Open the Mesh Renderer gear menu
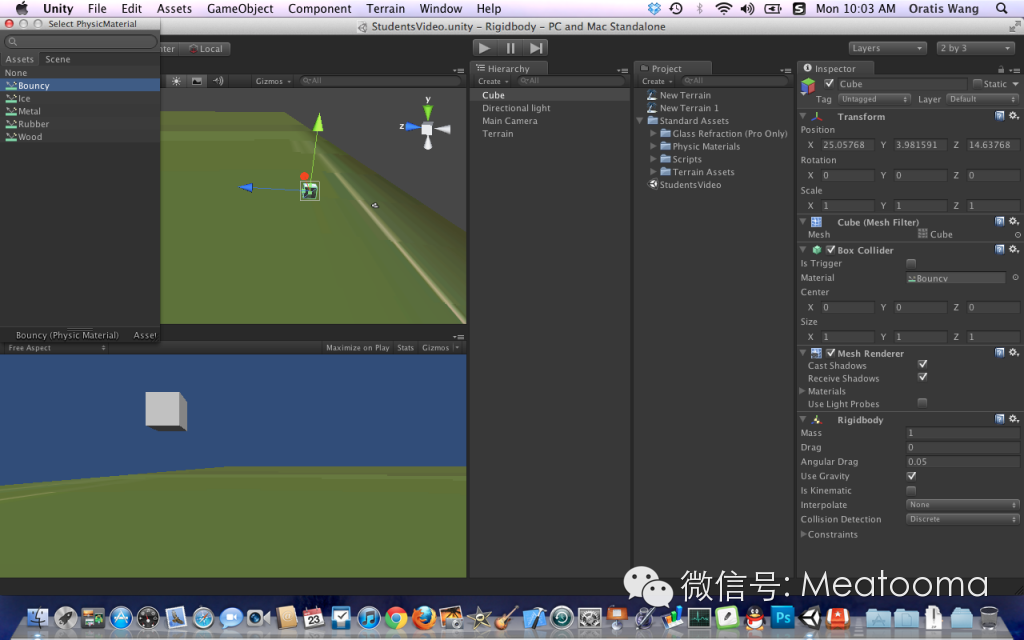1024x640 pixels. 1014,353
